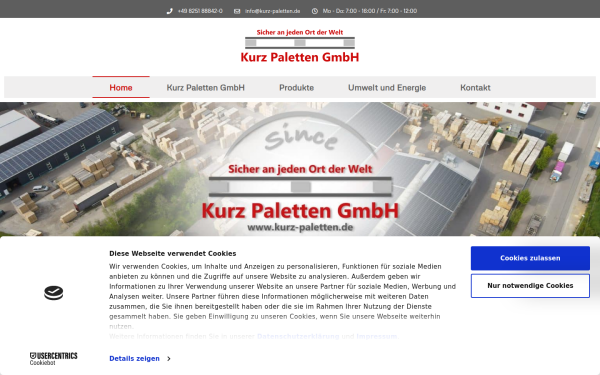
Task: Select the Home navigation tab
Action: (x=121, y=87)
